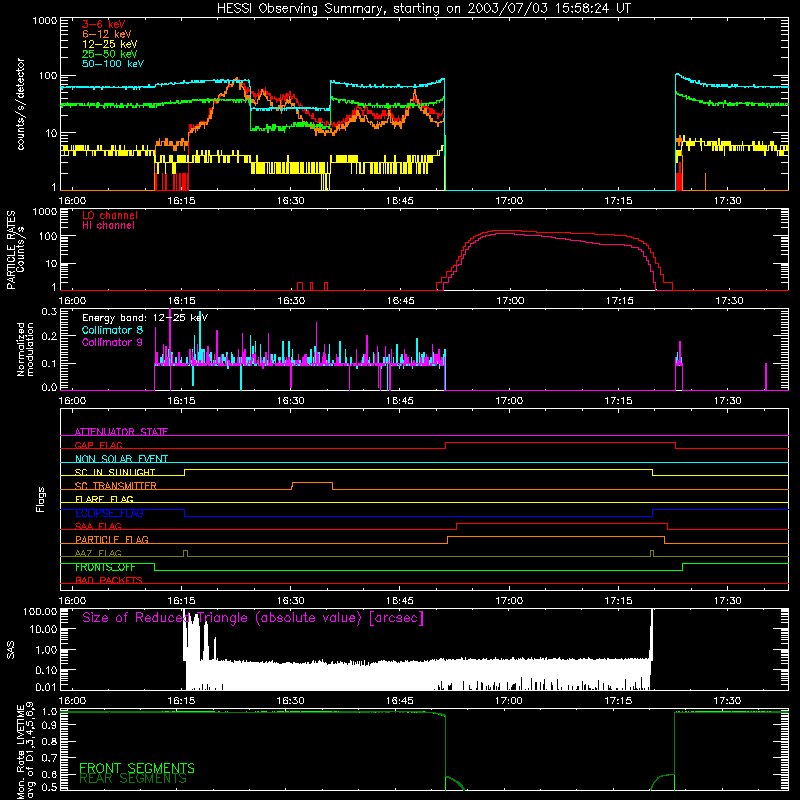
Task: Click the HI channel legend entry
Action: (108, 225)
